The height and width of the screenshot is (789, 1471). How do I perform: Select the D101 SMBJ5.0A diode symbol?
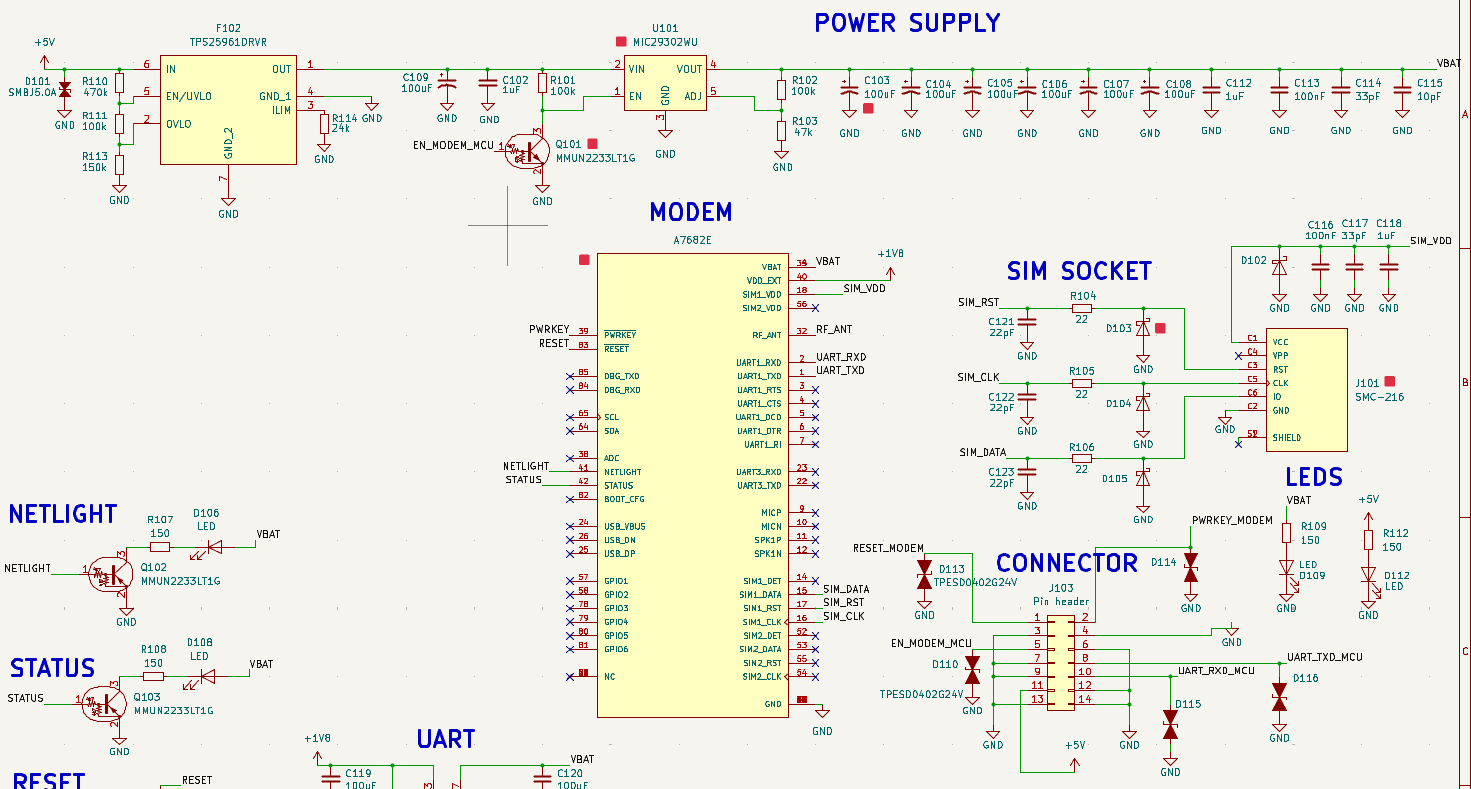[x=65, y=92]
